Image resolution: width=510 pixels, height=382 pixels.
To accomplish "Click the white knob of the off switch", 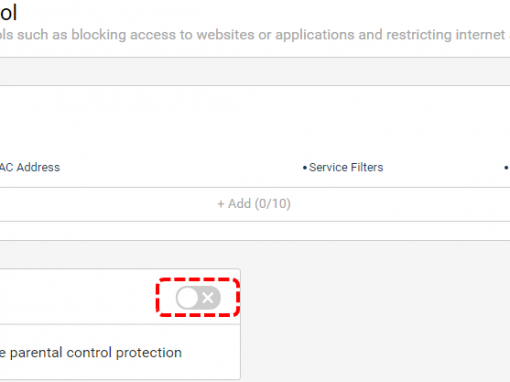I will point(188,298).
